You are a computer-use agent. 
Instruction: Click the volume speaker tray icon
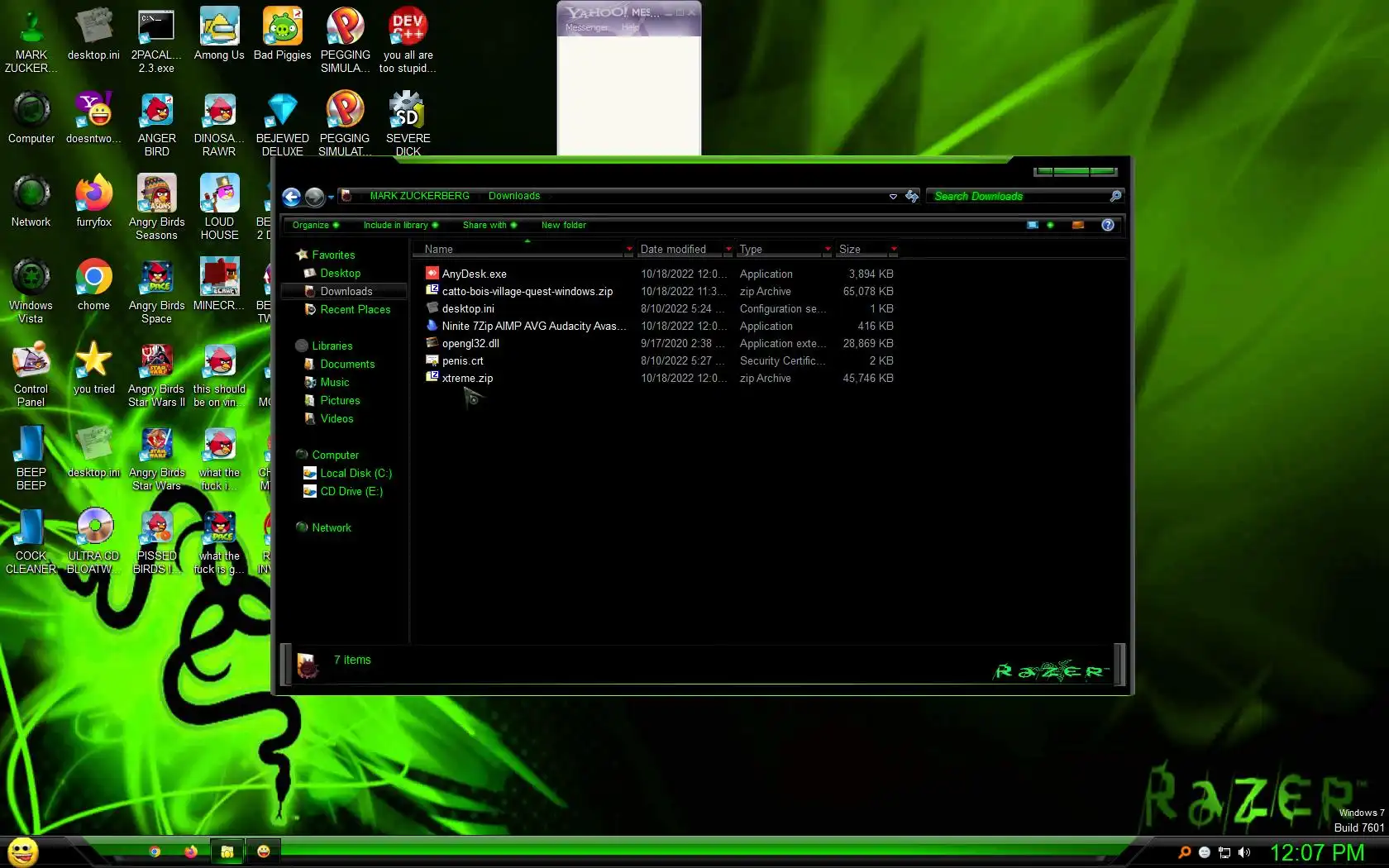tap(1244, 852)
